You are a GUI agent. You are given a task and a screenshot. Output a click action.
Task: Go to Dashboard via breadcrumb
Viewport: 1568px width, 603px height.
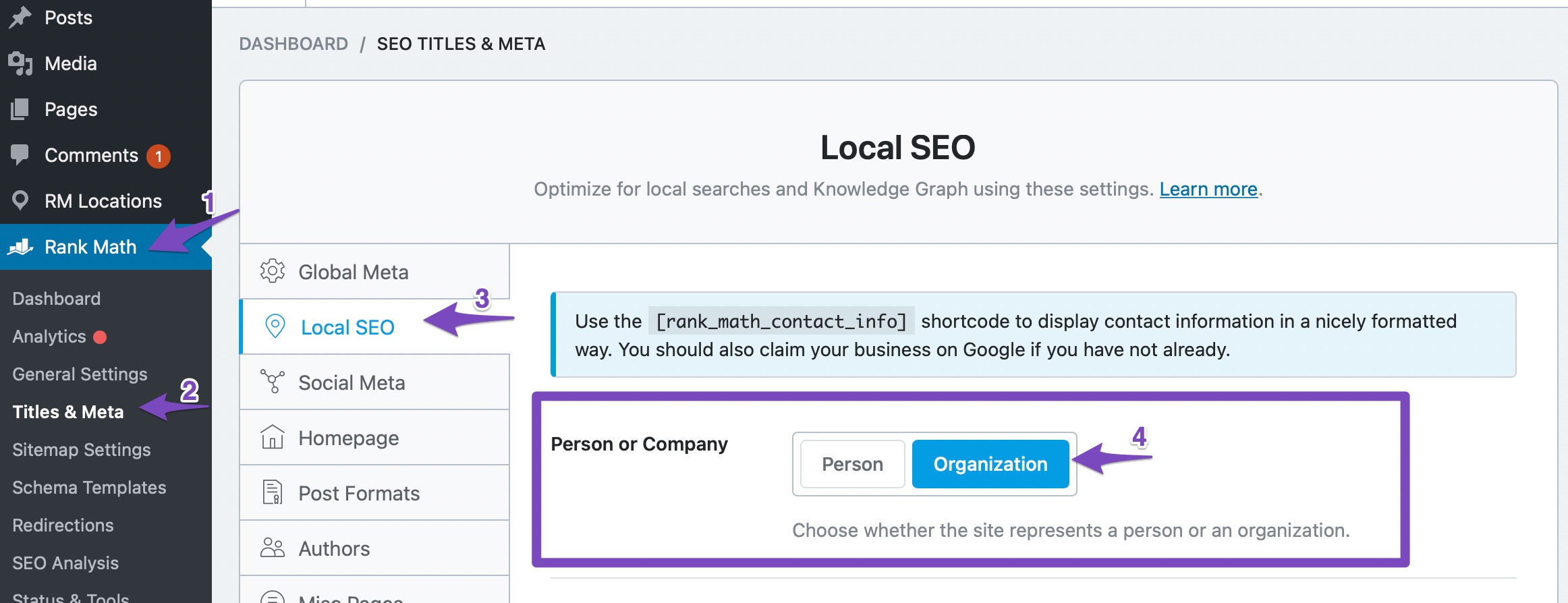pyautogui.click(x=293, y=44)
